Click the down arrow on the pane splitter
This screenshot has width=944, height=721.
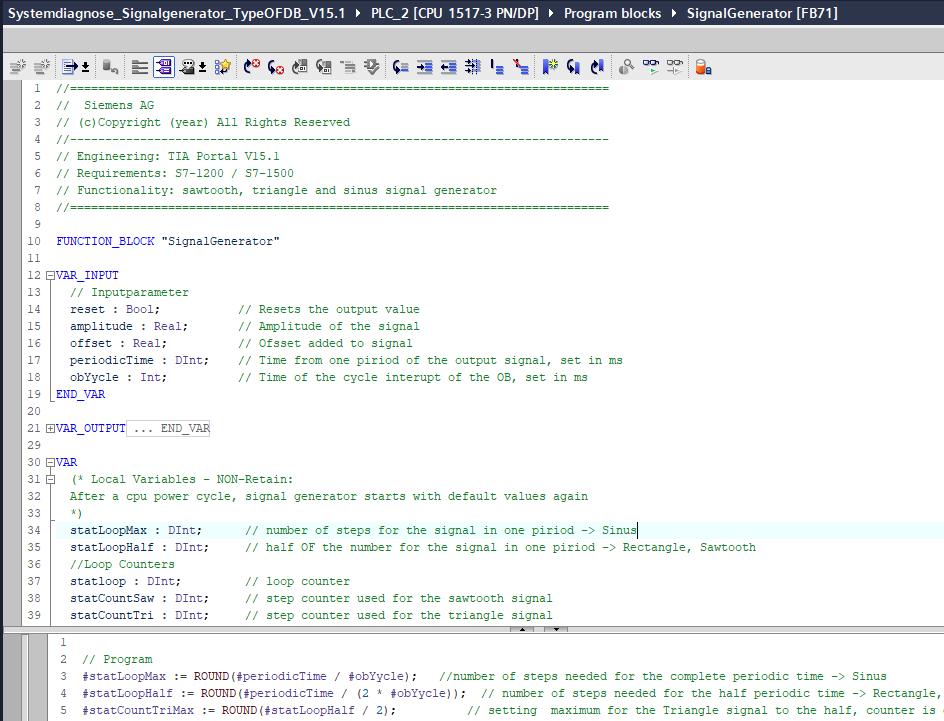556,629
